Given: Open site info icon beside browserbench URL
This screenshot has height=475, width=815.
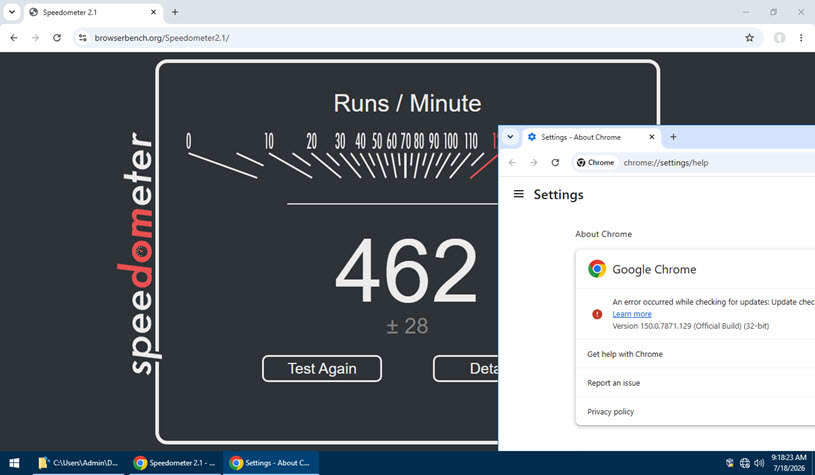Looking at the screenshot, I should click(x=83, y=38).
